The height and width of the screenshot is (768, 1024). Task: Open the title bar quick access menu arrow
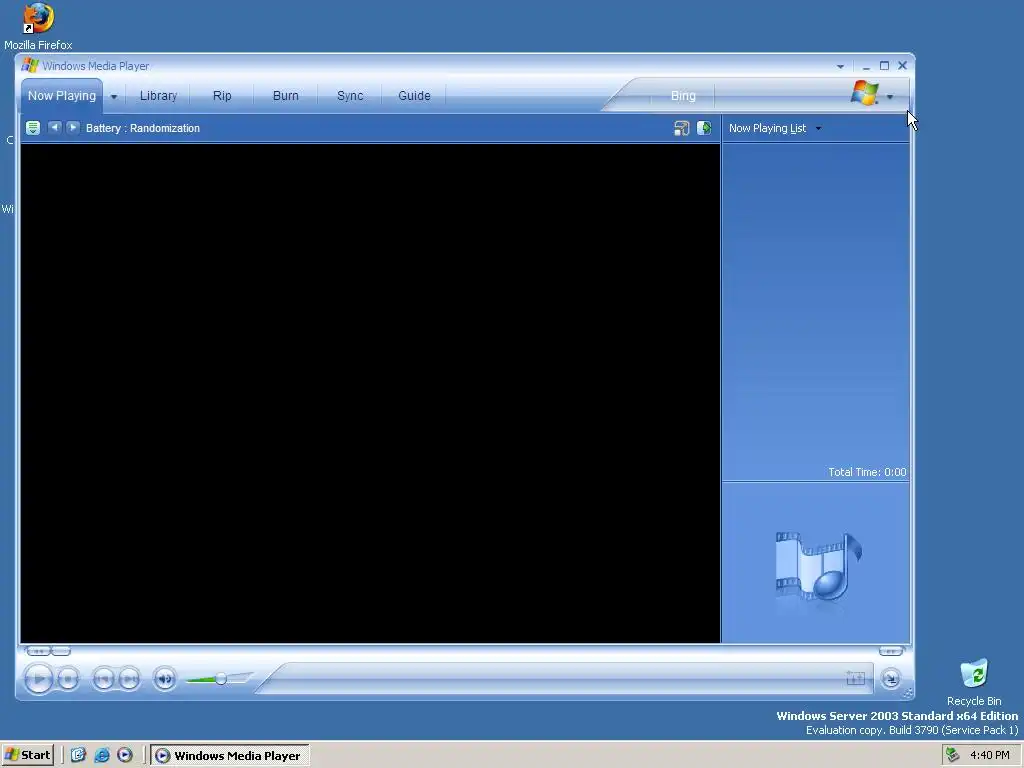[x=840, y=66]
